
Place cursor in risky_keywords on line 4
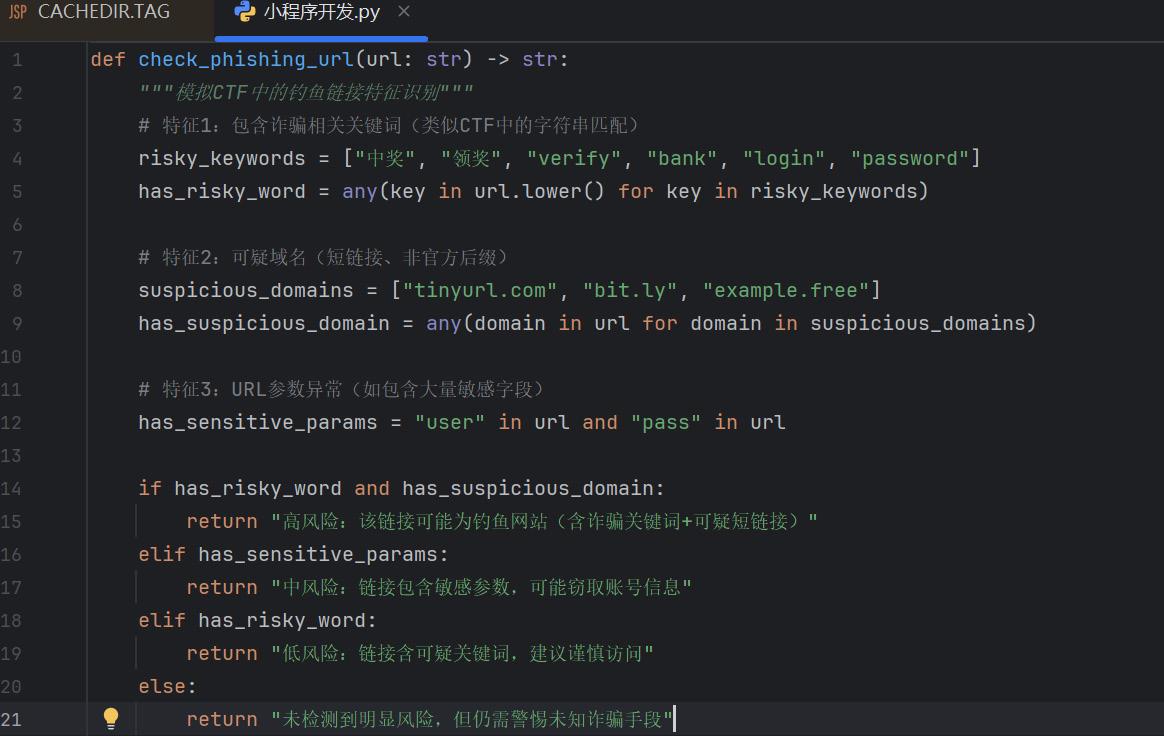click(x=221, y=158)
